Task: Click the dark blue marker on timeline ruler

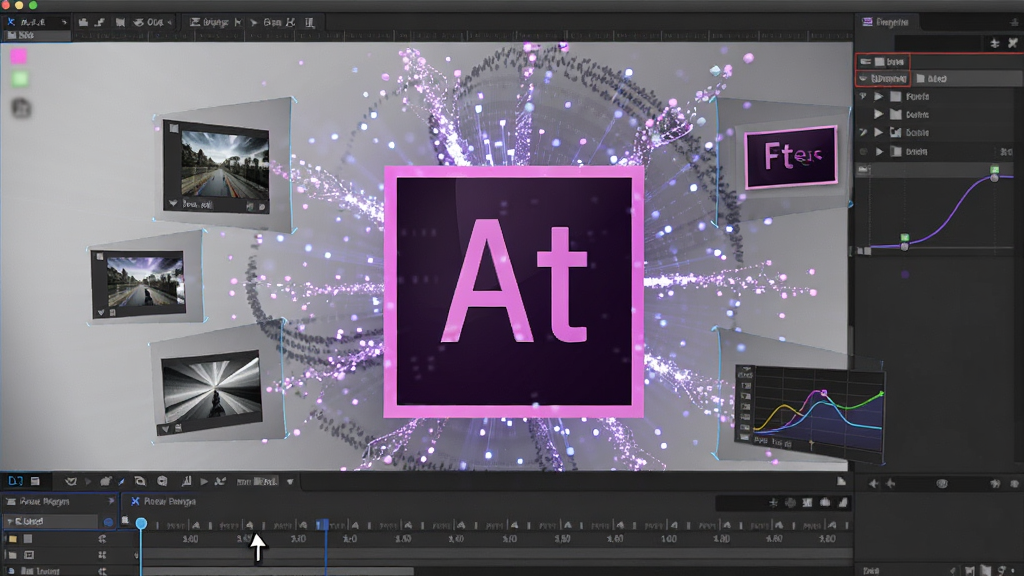Action: click(323, 524)
